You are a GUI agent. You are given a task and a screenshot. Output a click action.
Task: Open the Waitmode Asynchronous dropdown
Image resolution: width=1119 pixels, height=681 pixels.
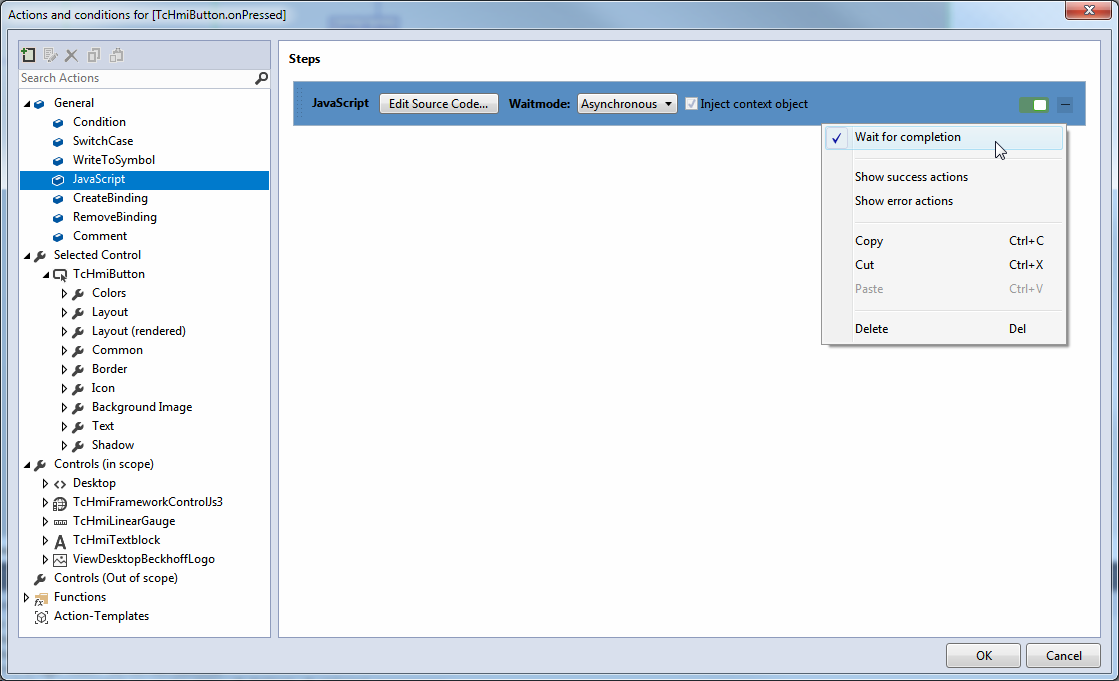coord(627,104)
